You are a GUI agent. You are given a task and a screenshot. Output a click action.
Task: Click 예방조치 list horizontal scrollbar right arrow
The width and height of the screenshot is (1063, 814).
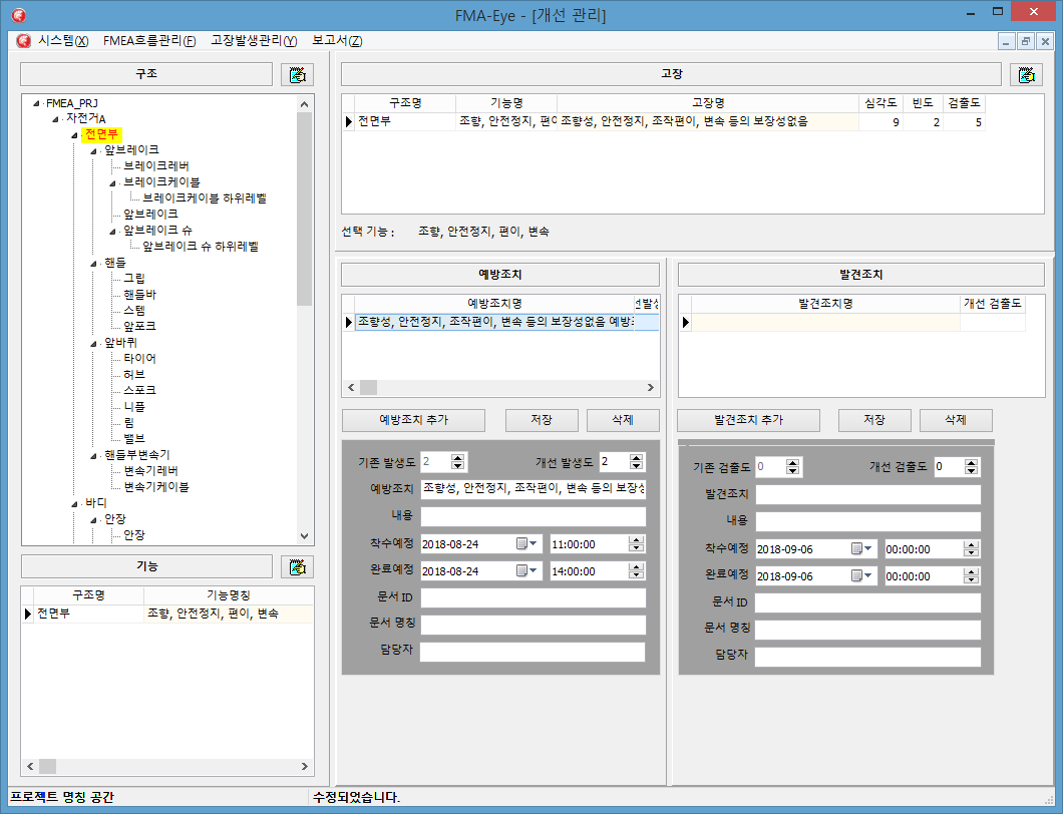pyautogui.click(x=650, y=388)
